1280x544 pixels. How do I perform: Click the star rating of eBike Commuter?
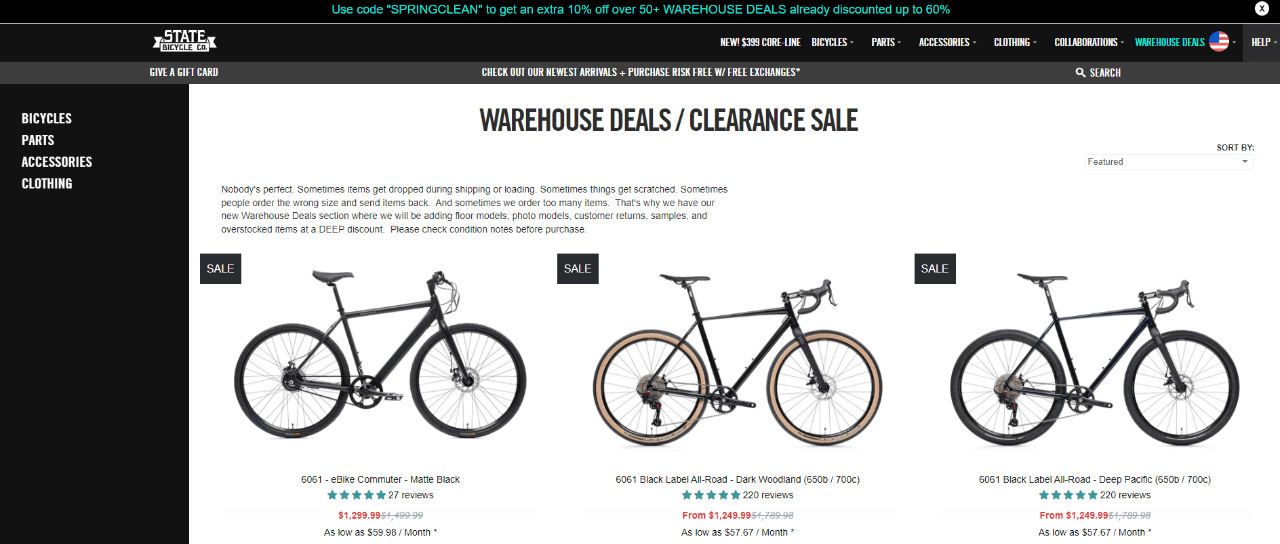[356, 495]
